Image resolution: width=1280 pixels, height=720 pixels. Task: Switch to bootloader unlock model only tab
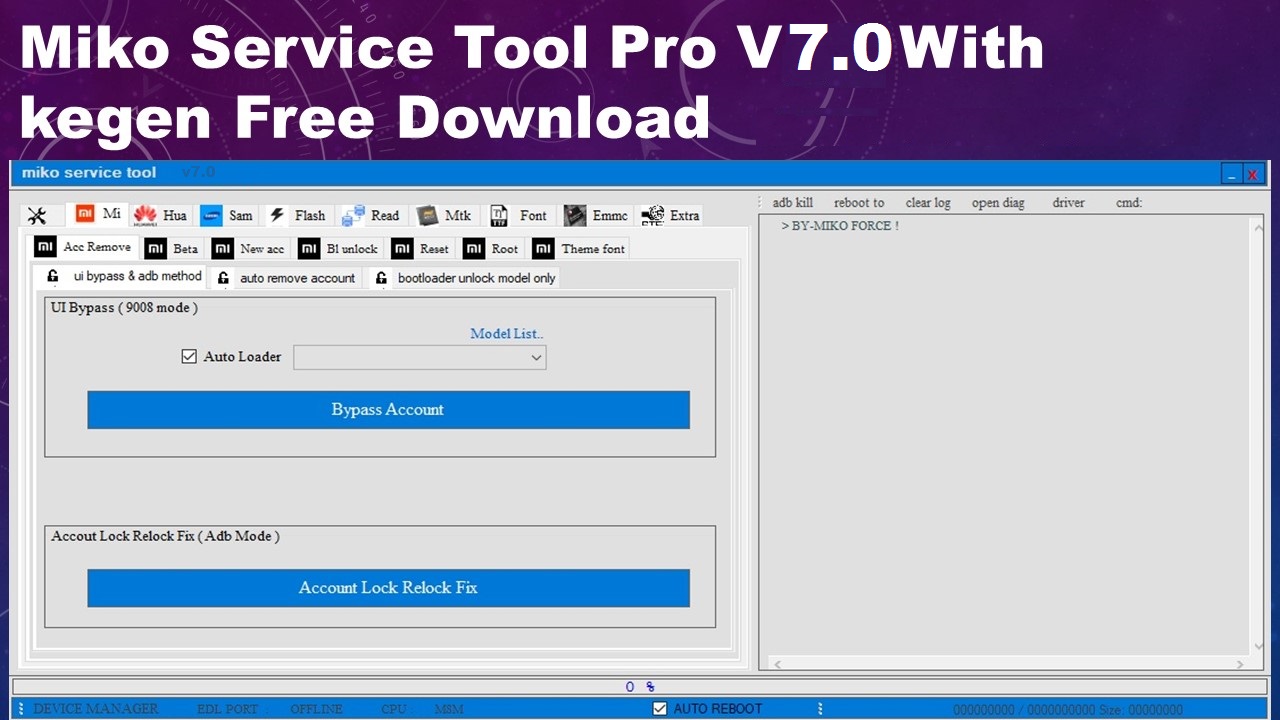465,278
